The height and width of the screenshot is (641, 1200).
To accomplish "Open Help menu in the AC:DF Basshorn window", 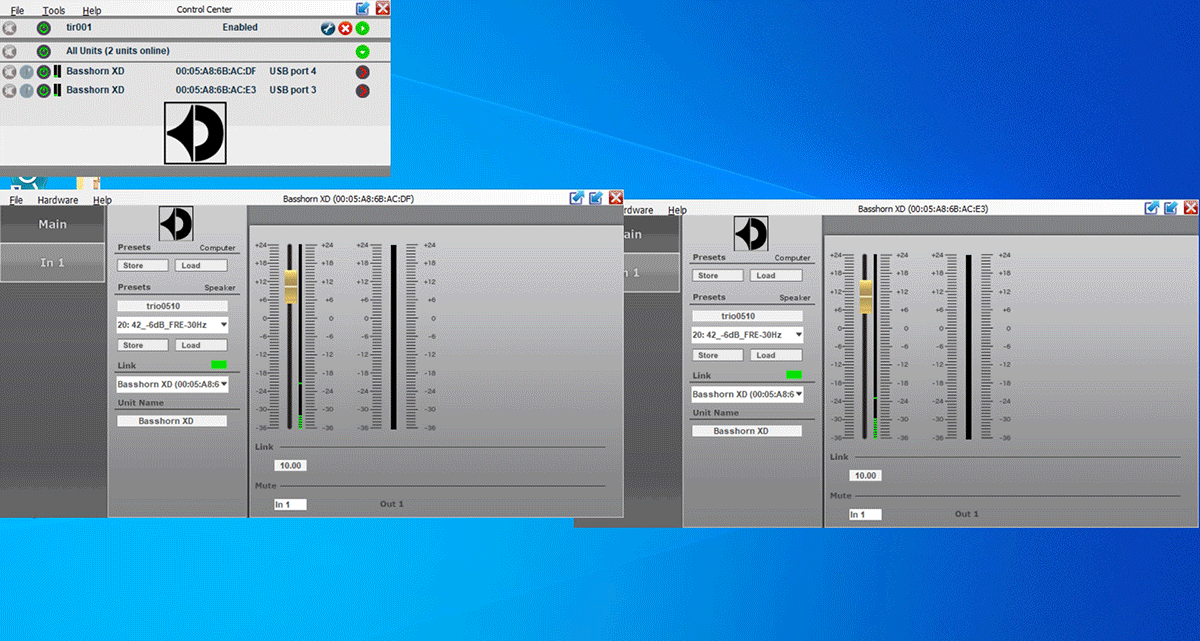I will (102, 200).
